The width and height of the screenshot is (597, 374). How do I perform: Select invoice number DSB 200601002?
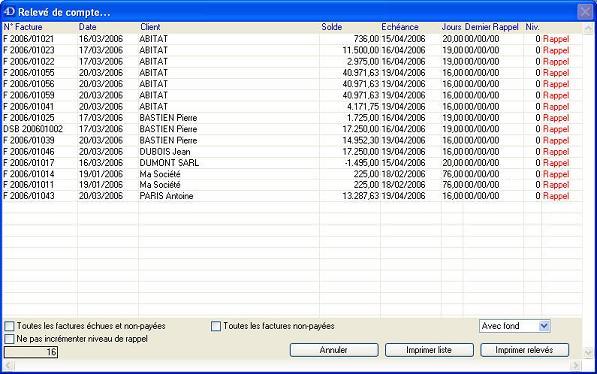point(33,129)
